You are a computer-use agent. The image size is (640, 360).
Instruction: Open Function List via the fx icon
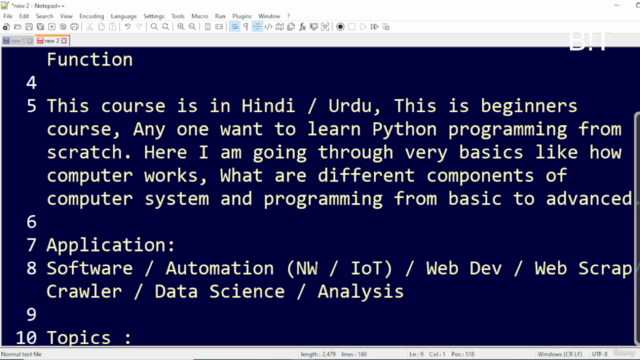point(302,27)
